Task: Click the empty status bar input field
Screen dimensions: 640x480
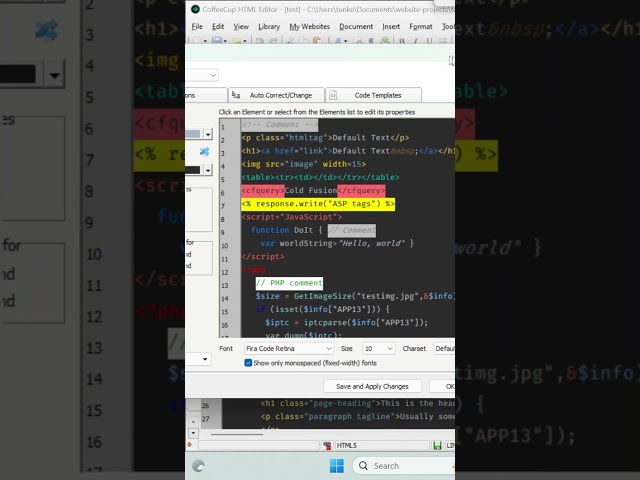Action: point(258,445)
